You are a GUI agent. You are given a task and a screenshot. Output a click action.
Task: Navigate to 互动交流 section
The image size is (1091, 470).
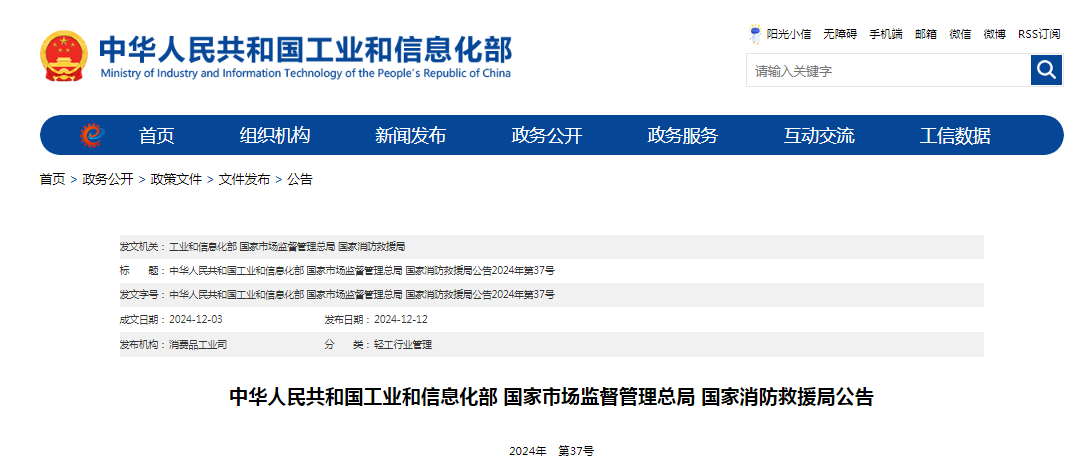point(819,136)
